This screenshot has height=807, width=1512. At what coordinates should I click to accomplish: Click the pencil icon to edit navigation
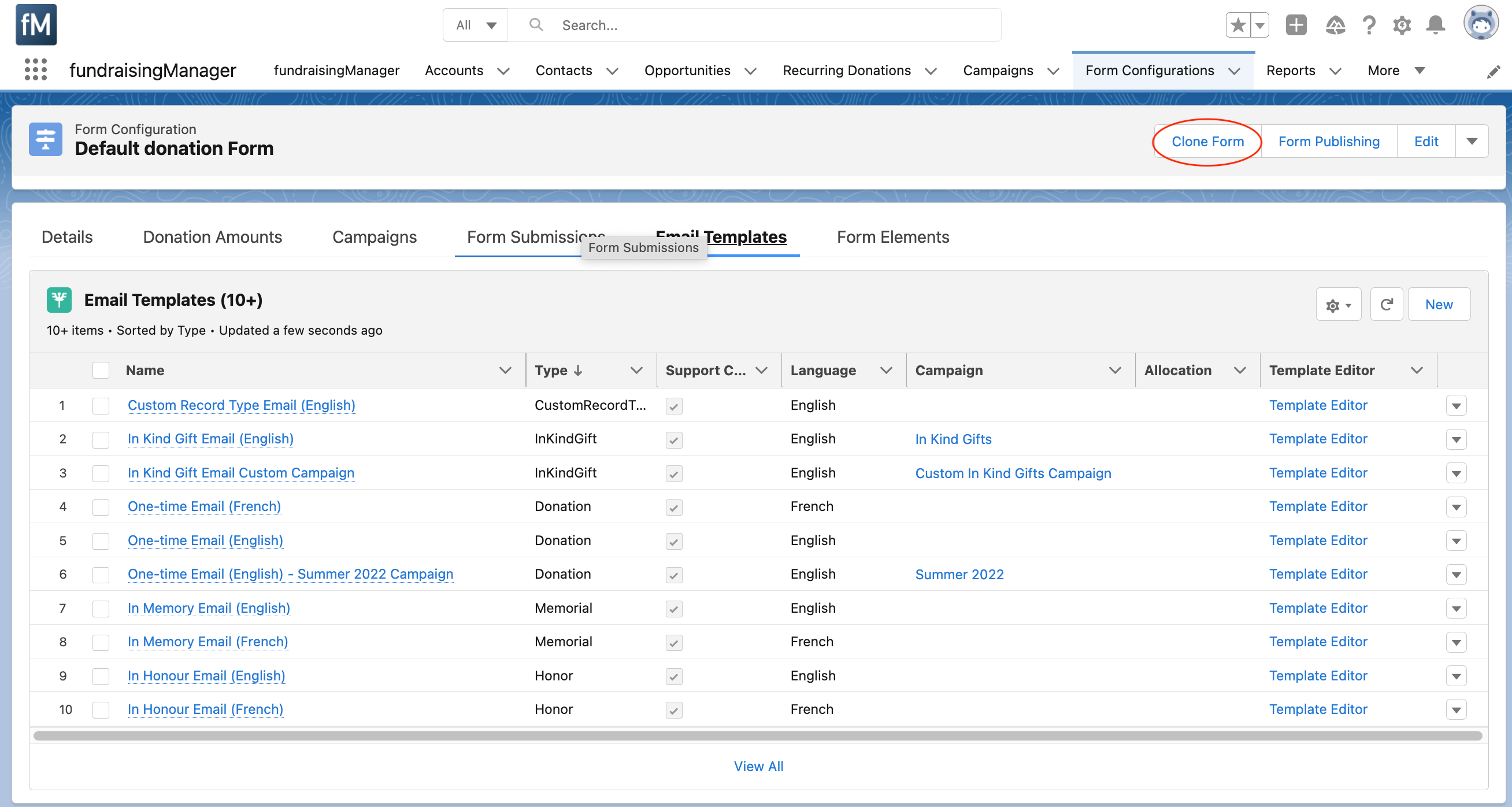(x=1494, y=71)
